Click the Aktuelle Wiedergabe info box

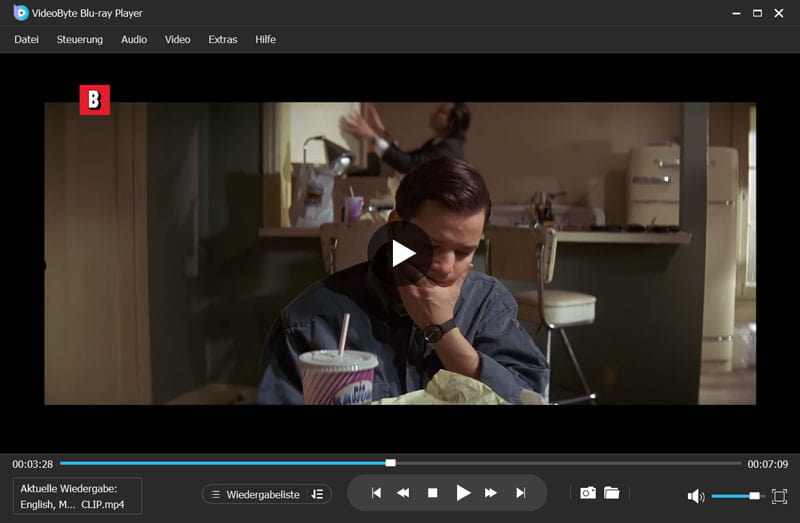pos(77,496)
